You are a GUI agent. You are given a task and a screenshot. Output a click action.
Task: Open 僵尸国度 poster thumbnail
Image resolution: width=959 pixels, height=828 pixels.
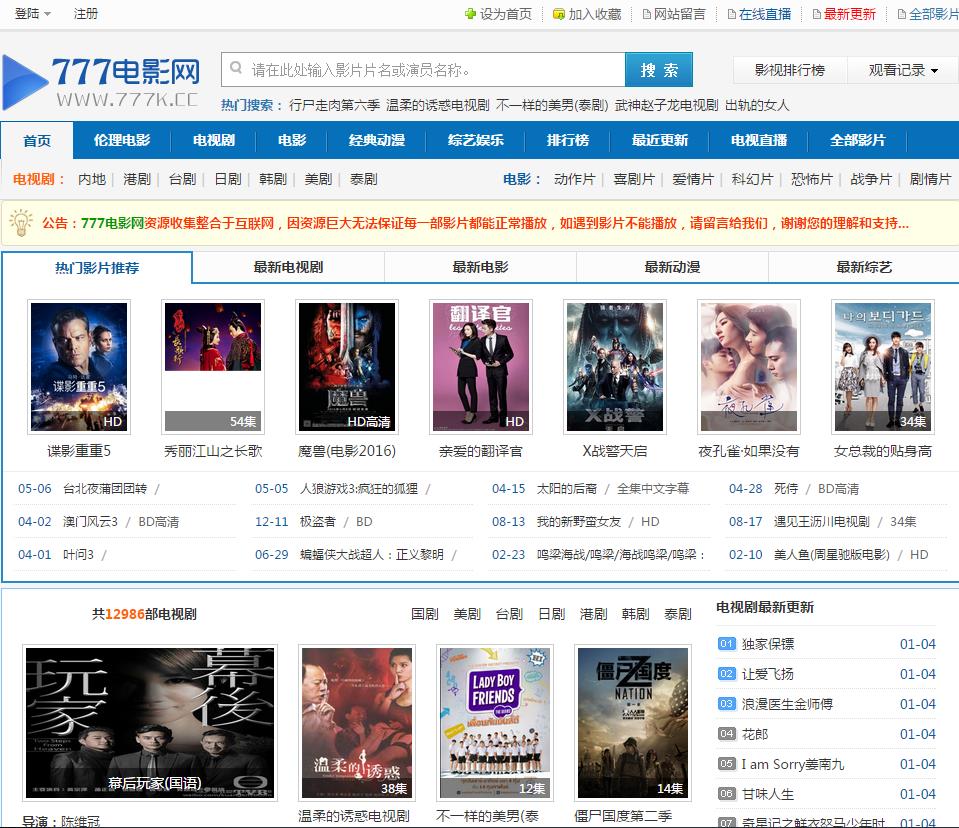tap(633, 723)
